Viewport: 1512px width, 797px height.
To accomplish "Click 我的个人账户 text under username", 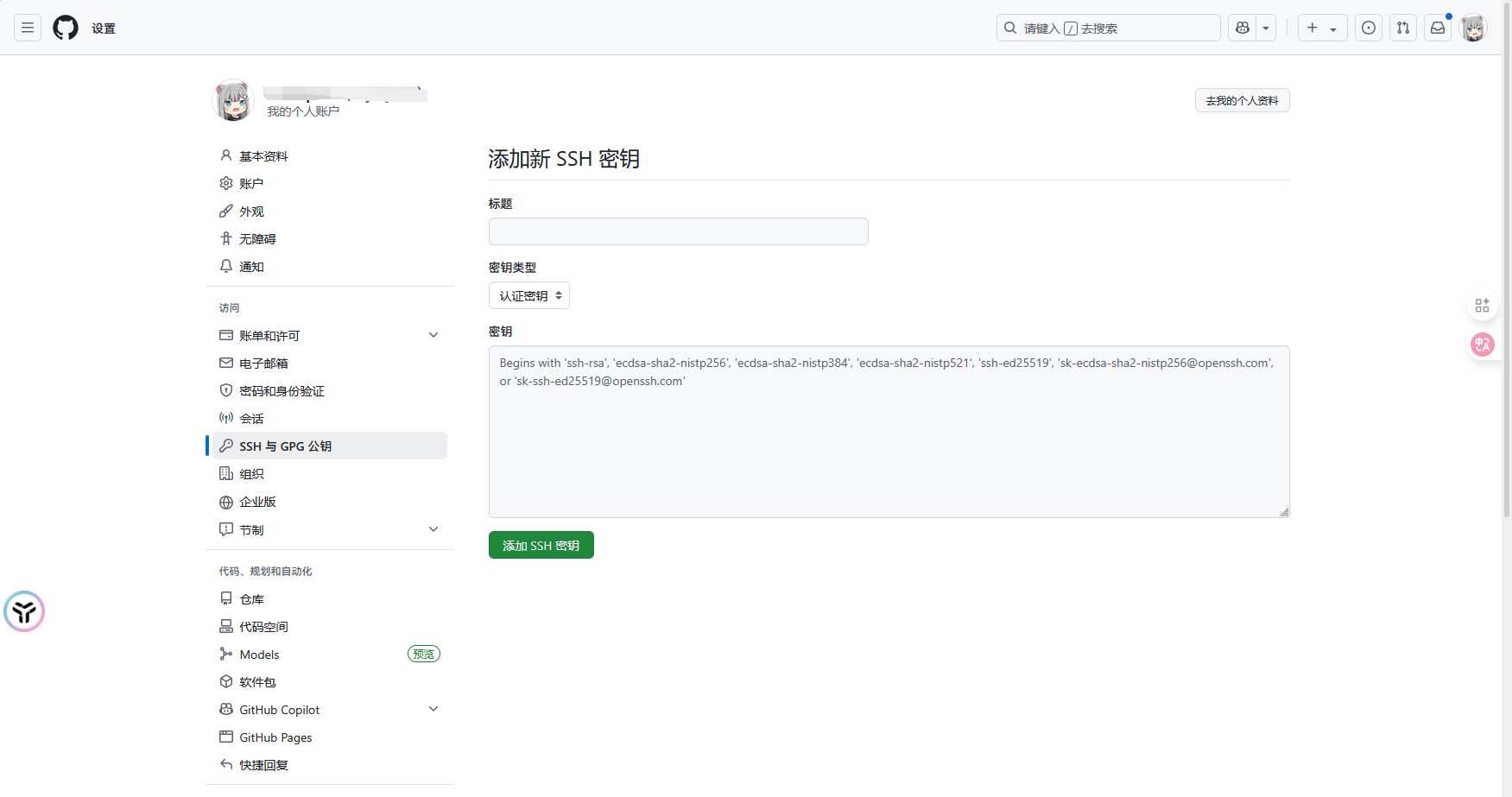I will pos(303,111).
